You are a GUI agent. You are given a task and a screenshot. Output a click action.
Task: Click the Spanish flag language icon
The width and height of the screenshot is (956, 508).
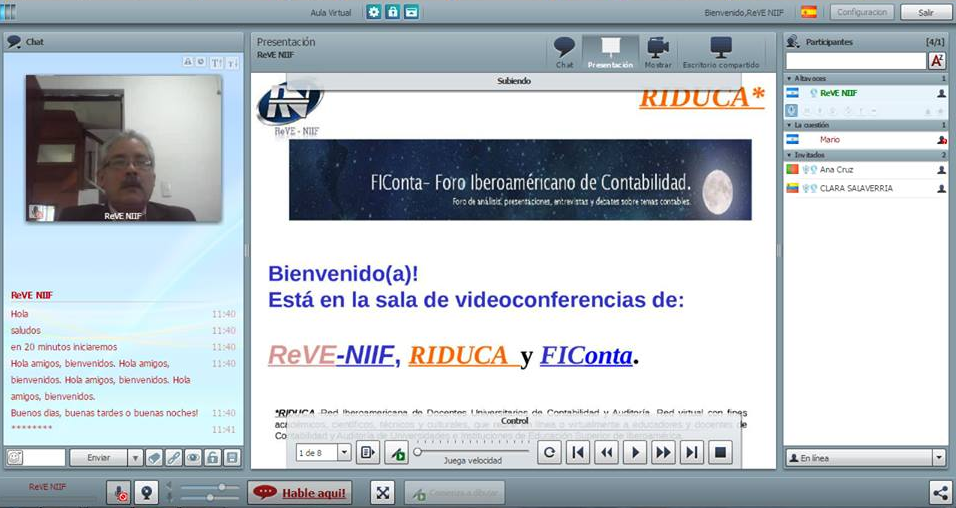(x=809, y=12)
